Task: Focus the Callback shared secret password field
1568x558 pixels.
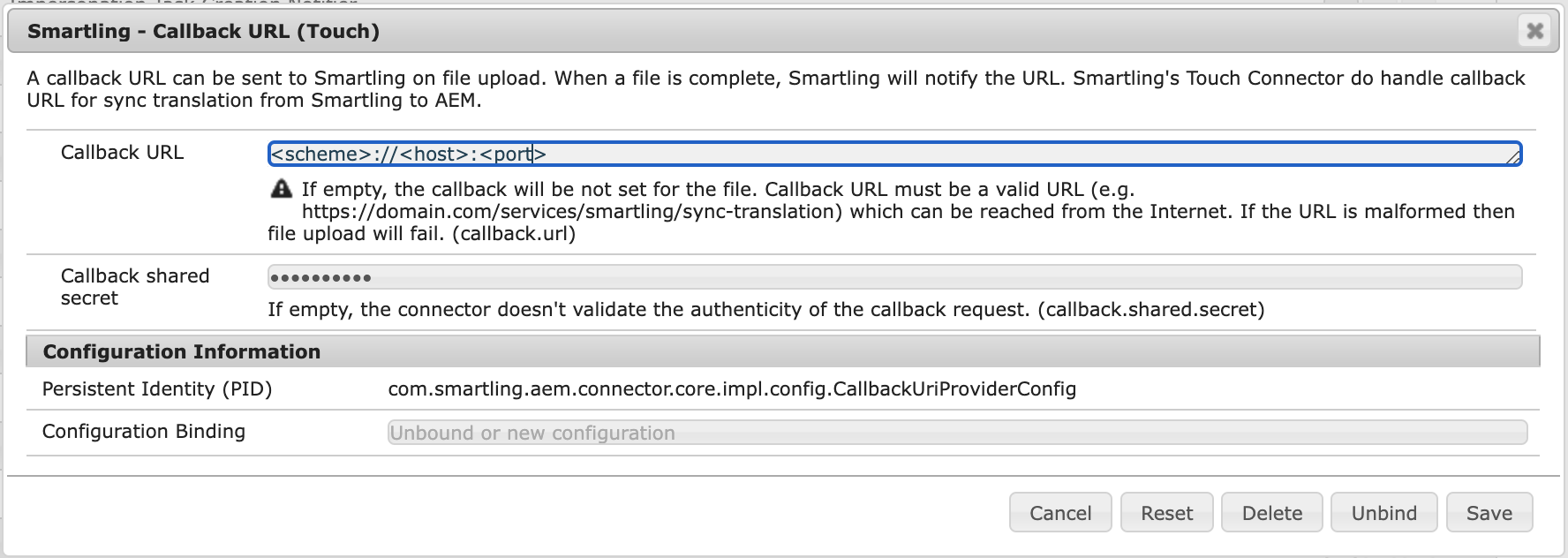Action: pyautogui.click(x=894, y=277)
